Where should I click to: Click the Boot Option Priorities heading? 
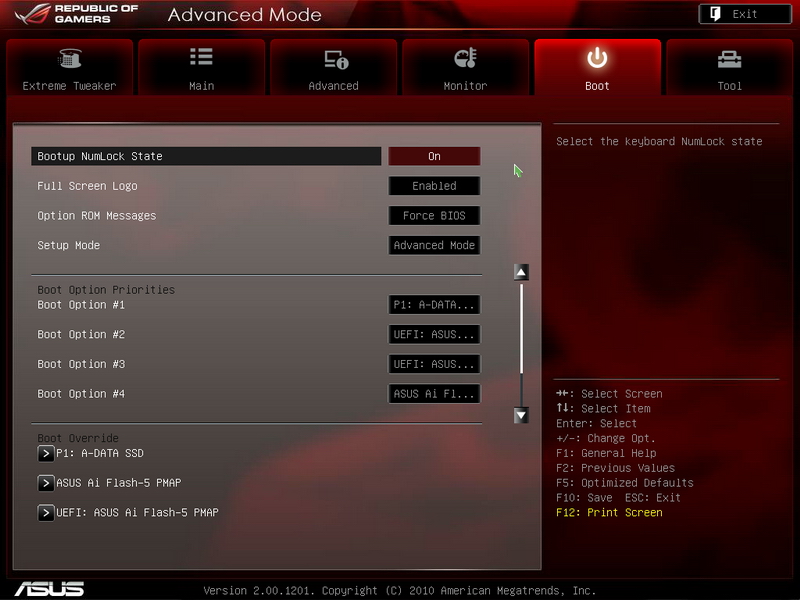click(x=106, y=289)
